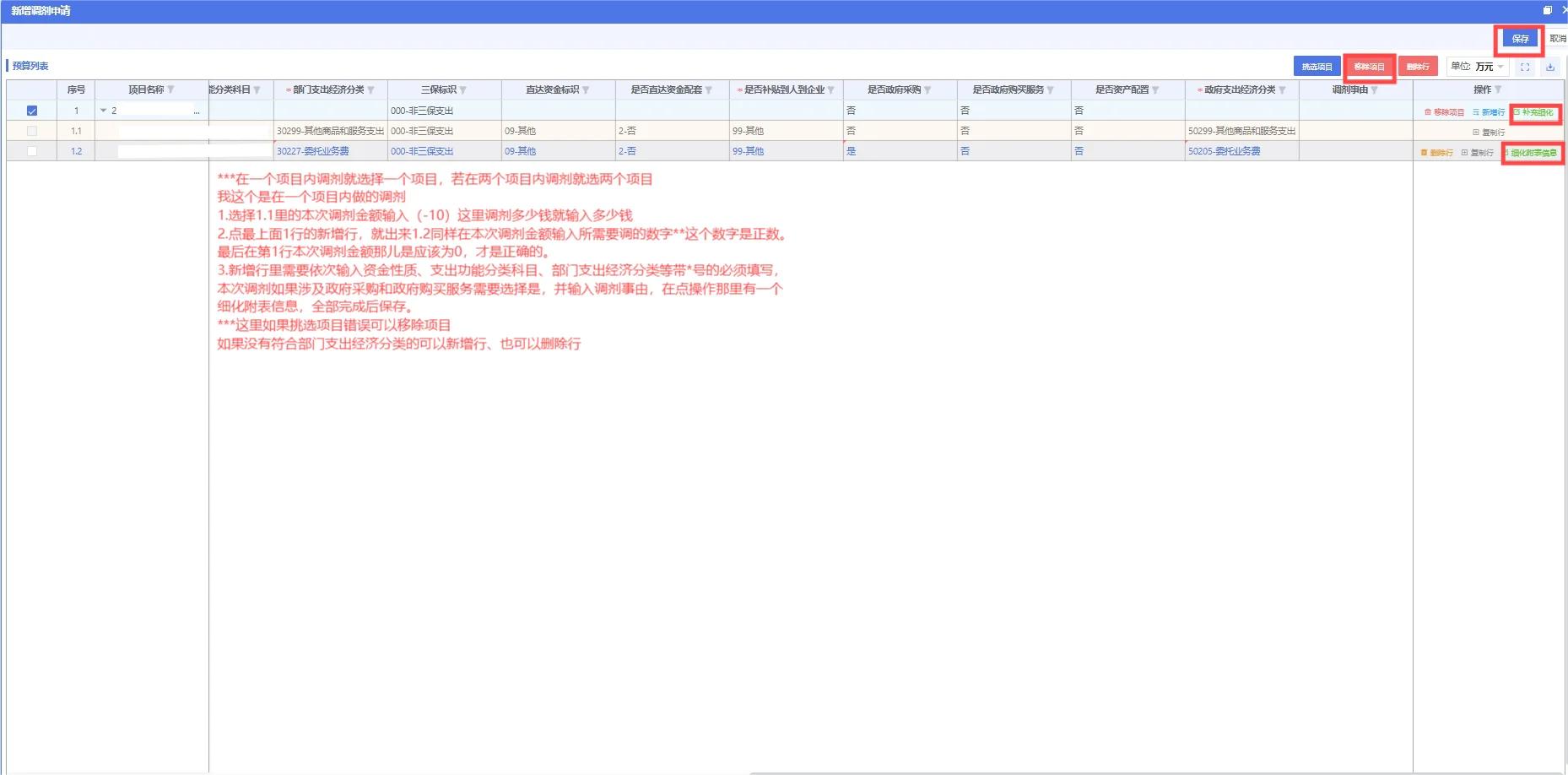Click the 移除项目 trash icon in row 1 operations
Viewport: 1568px width, 775px height.
[1427, 111]
